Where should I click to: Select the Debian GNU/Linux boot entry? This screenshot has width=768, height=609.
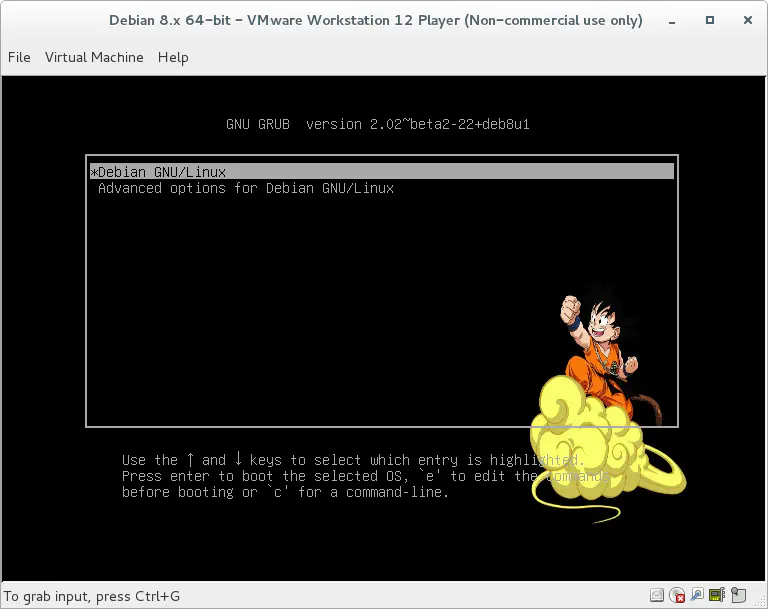click(382, 172)
